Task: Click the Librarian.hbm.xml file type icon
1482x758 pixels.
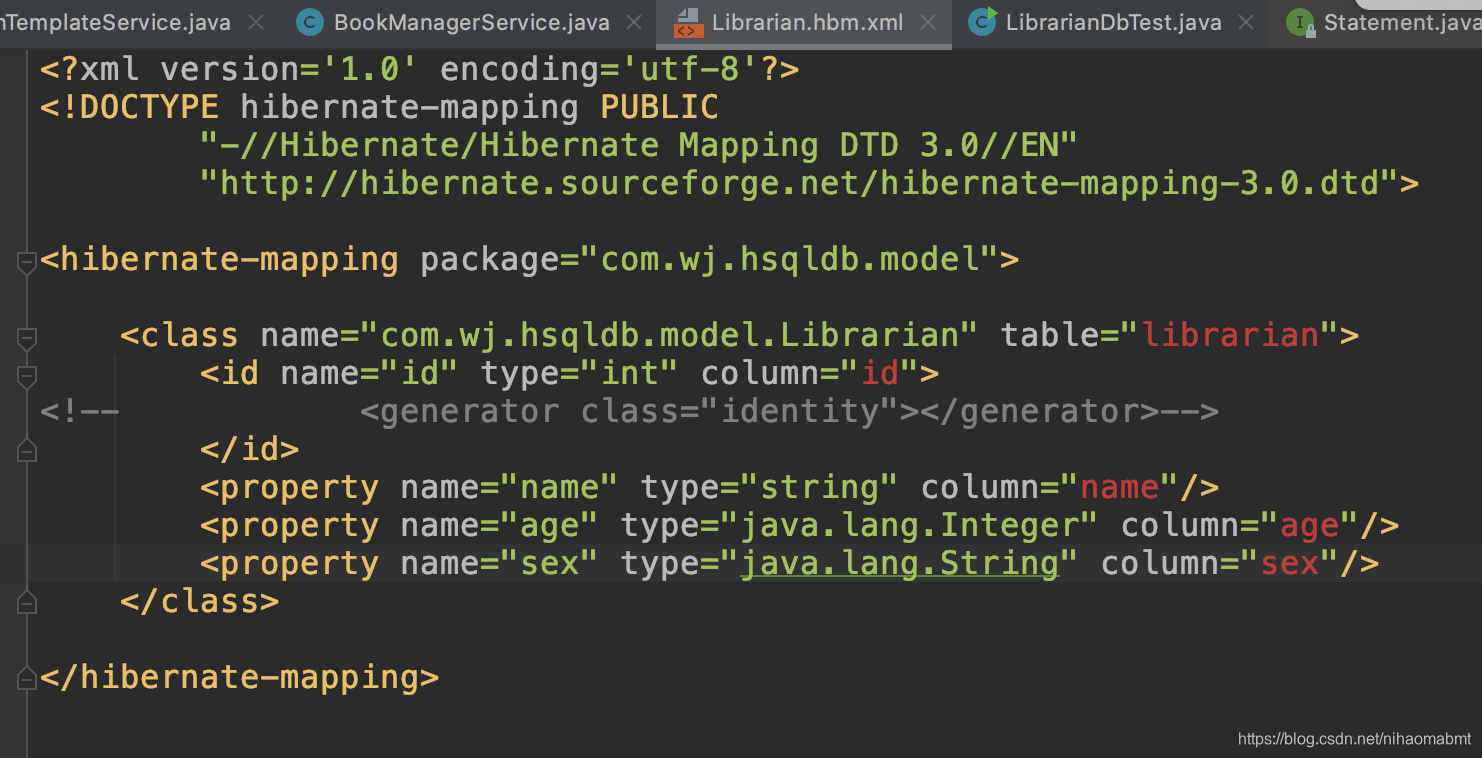Action: click(686, 22)
